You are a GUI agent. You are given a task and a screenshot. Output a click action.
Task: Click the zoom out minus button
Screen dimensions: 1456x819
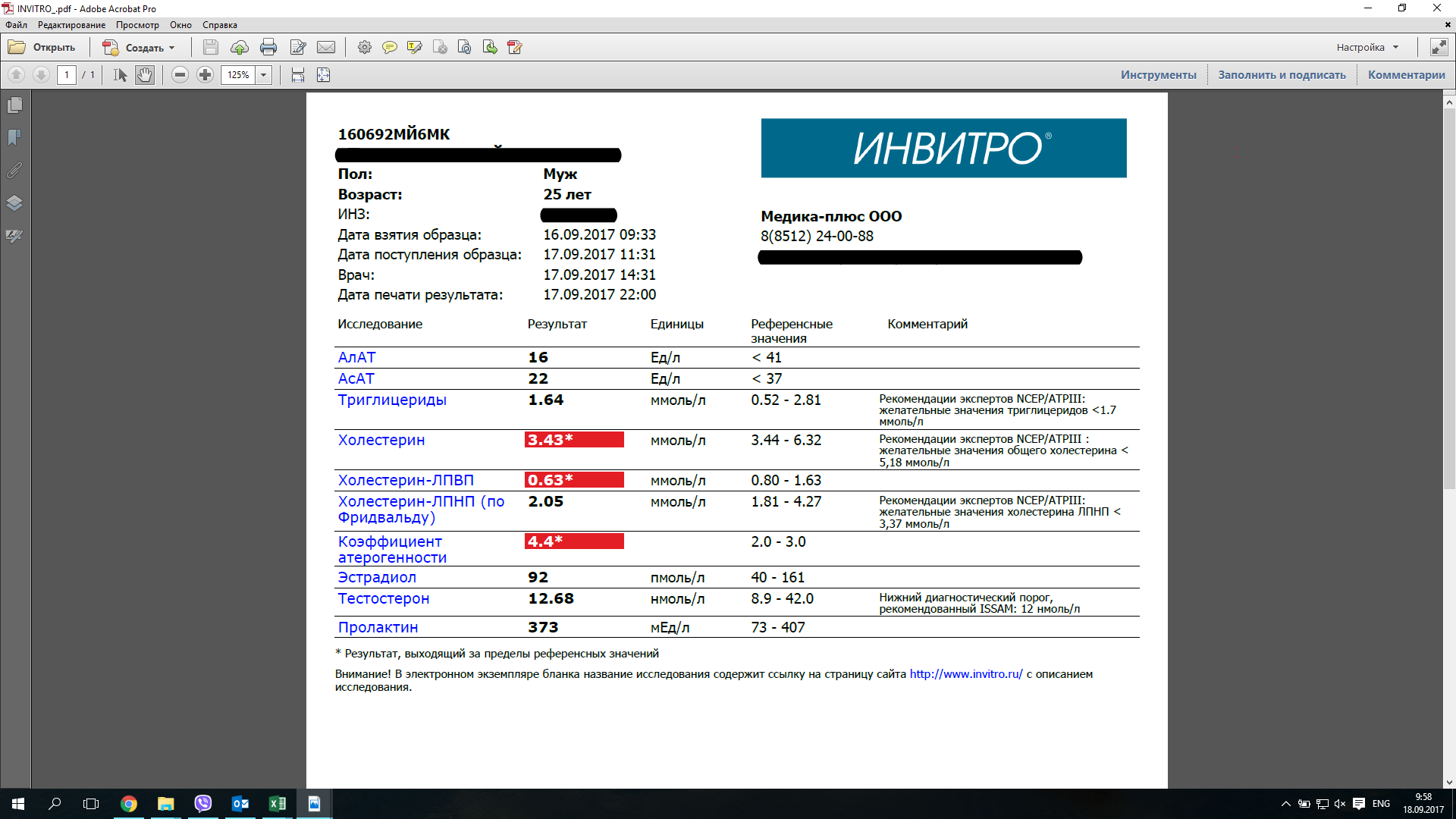(x=180, y=75)
